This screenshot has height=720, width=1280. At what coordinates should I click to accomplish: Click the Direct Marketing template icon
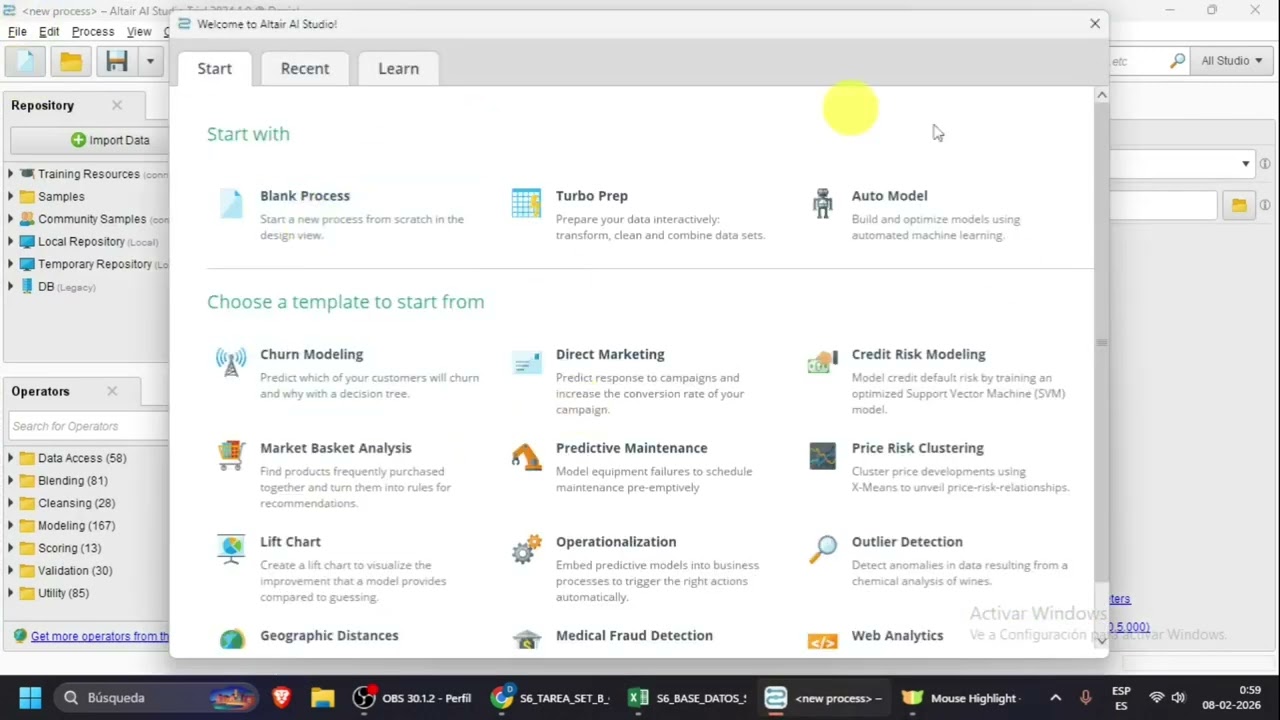click(526, 362)
